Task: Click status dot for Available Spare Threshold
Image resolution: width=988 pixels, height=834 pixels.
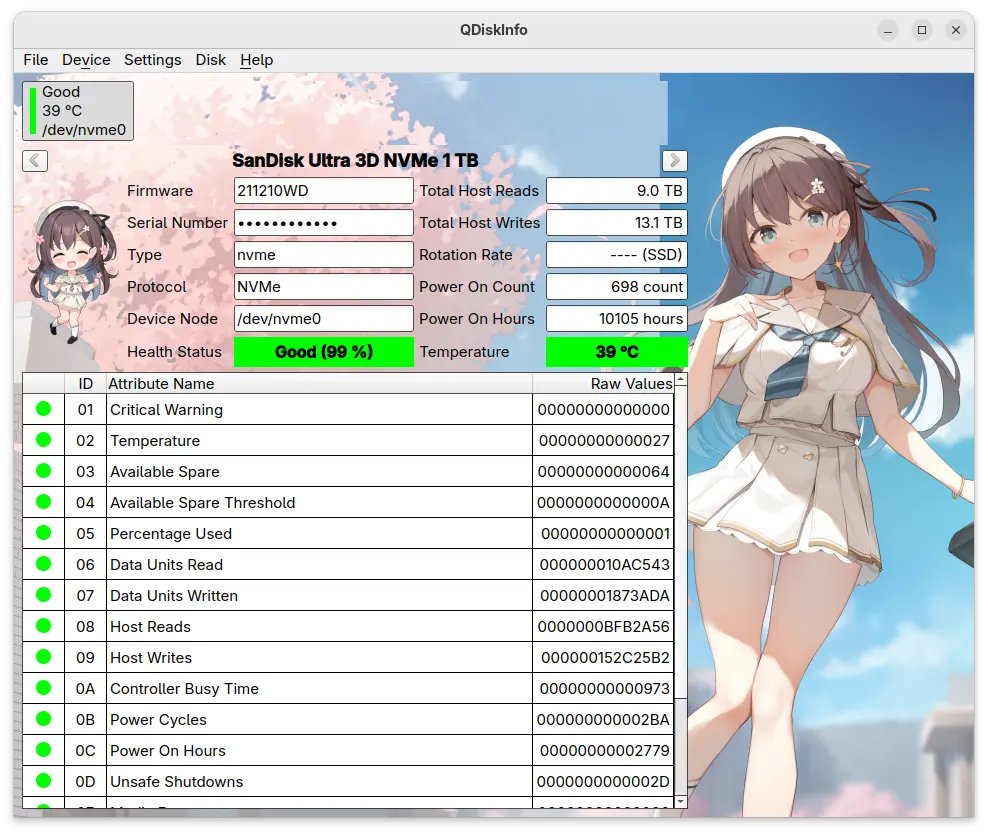Action: click(43, 501)
